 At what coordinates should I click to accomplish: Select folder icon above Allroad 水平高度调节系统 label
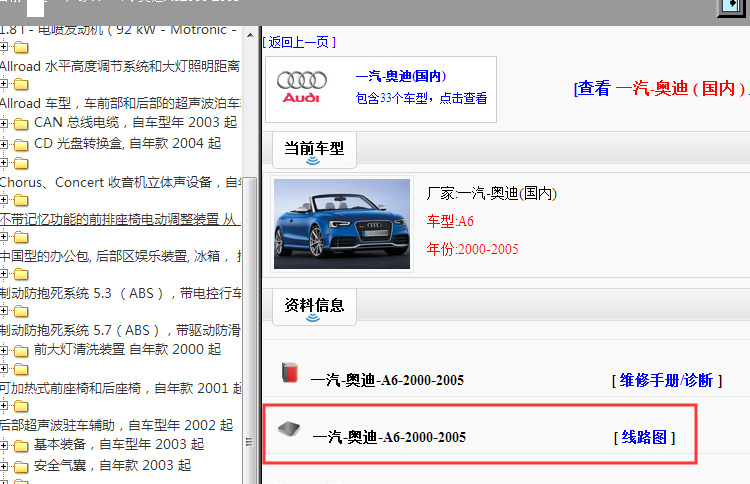click(21, 47)
